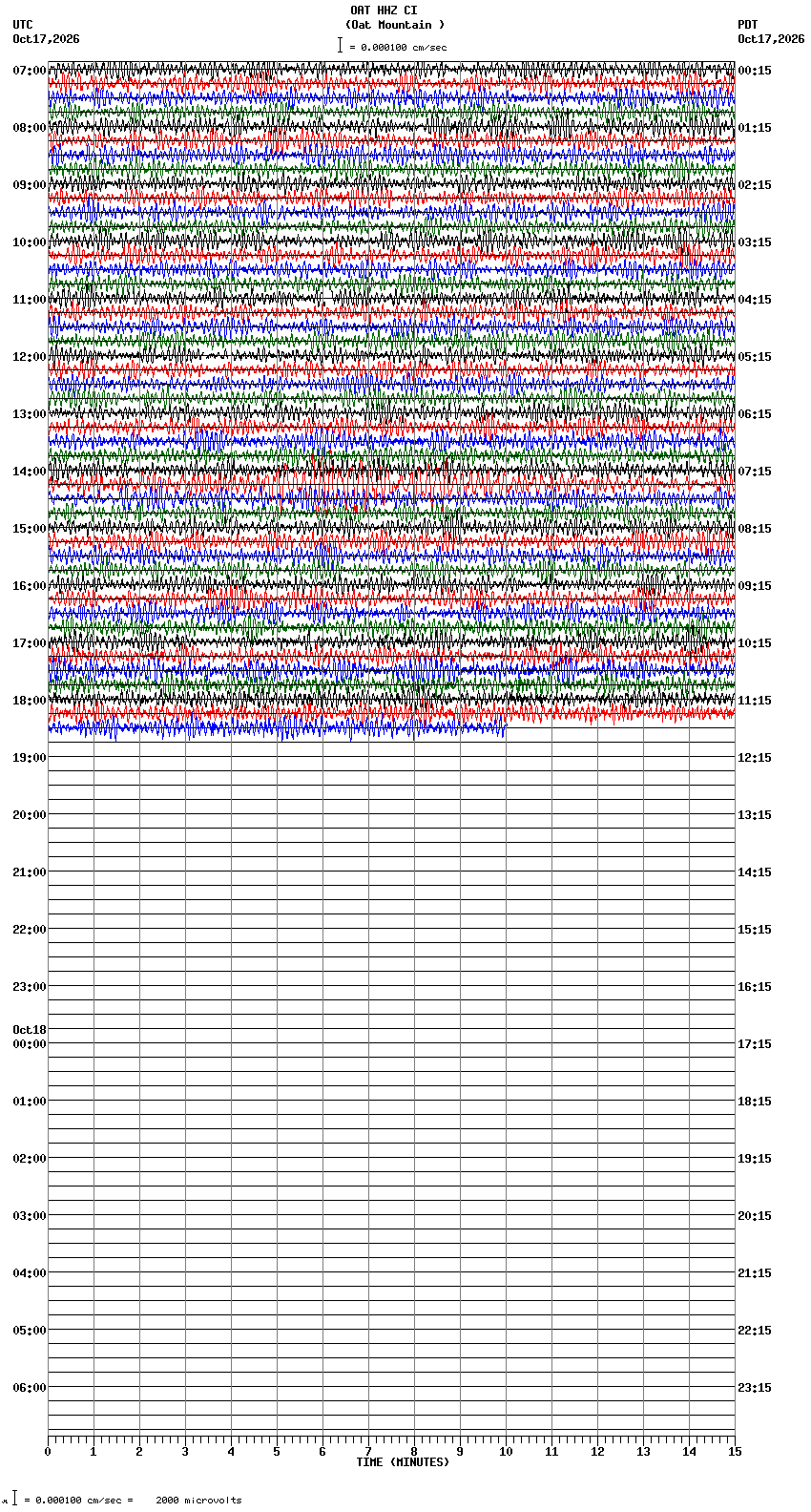Click the scale bar legend '= 0.000100 cm/sec' at top
The image size is (811, 1512).
coord(398,48)
